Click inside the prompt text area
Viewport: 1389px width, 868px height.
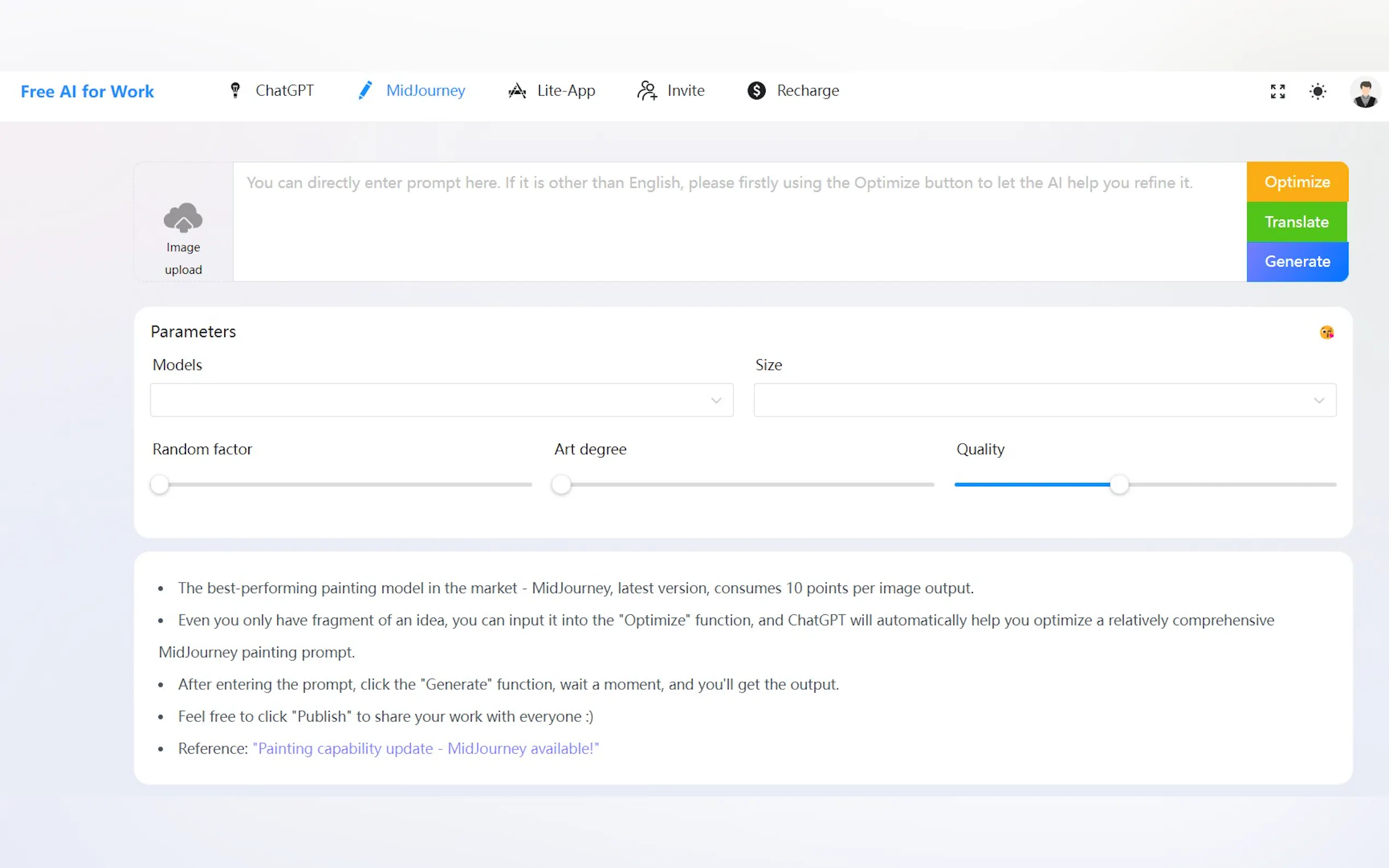point(739,230)
